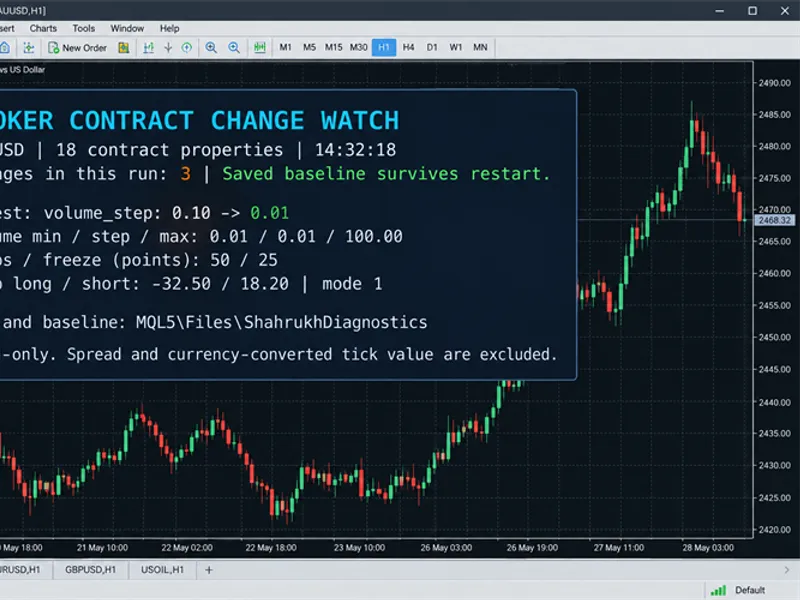Switch timeframe to M30
The image size is (800, 600).
[x=358, y=47]
